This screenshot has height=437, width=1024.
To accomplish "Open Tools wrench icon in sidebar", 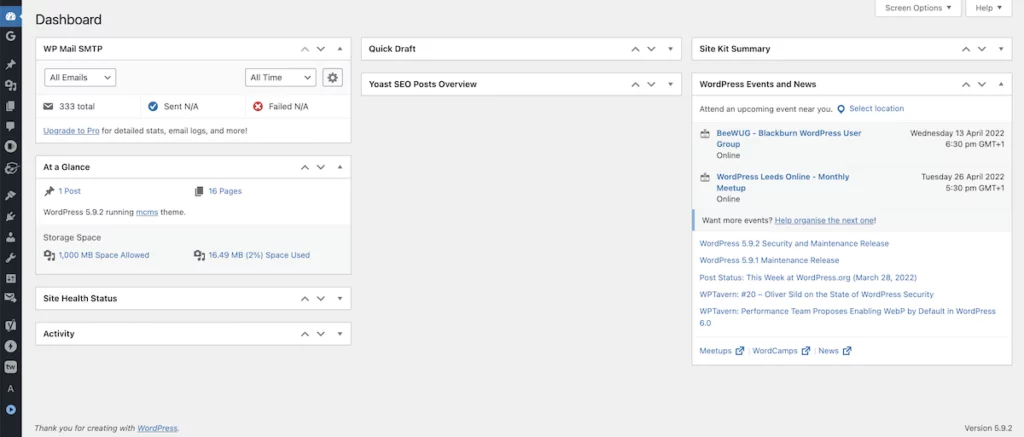I will click(x=10, y=258).
